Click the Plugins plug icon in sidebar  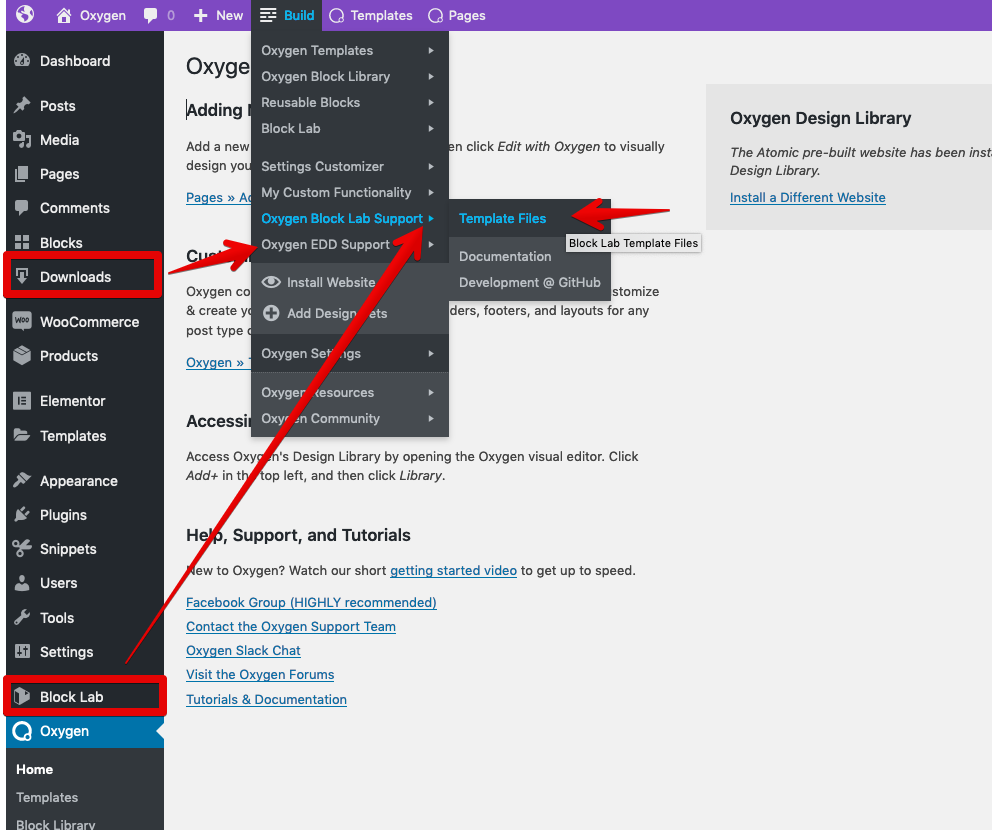pos(22,514)
